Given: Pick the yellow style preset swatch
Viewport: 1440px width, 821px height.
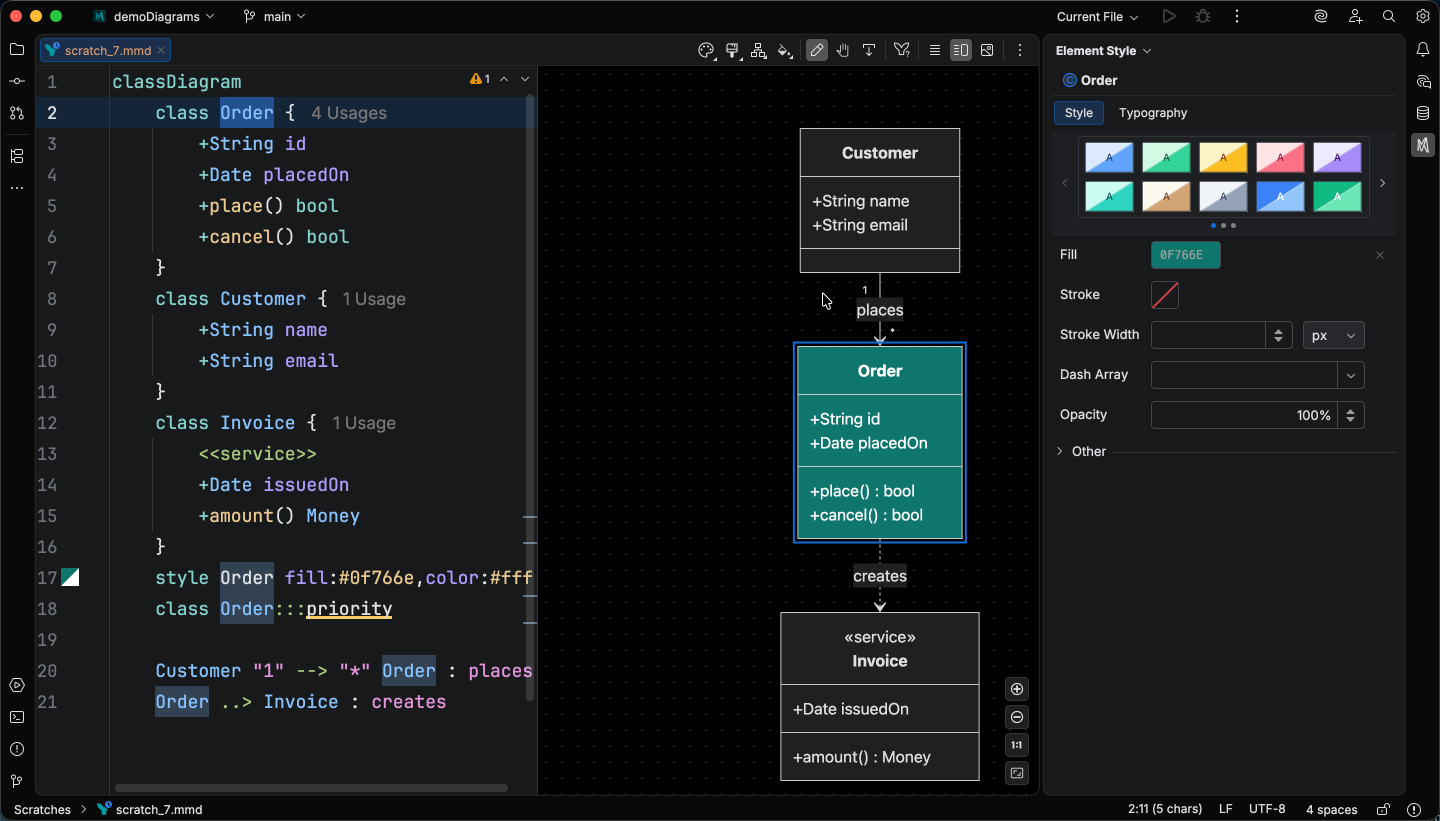Looking at the screenshot, I should point(1223,157).
